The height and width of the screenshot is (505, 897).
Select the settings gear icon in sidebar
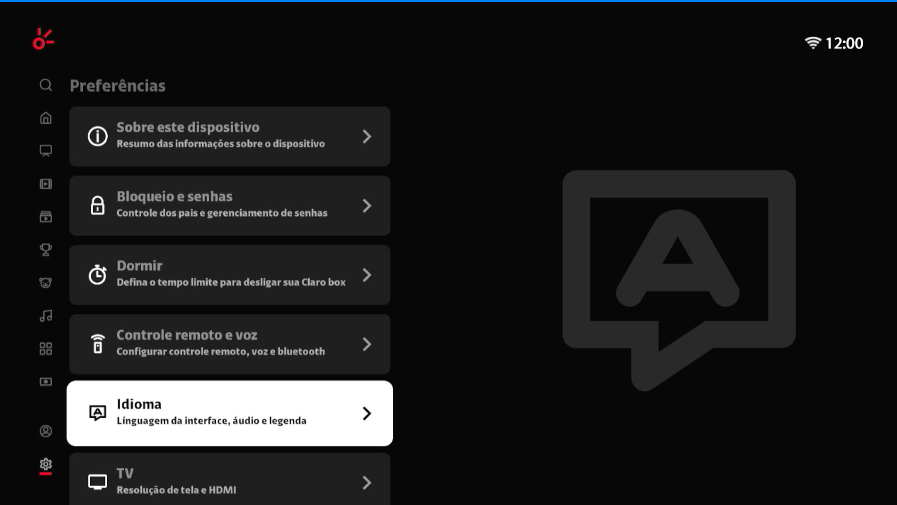[46, 464]
